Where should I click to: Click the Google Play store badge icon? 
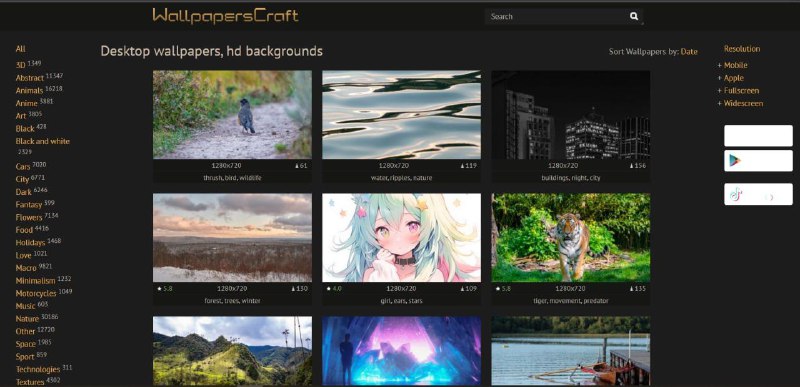[734, 161]
